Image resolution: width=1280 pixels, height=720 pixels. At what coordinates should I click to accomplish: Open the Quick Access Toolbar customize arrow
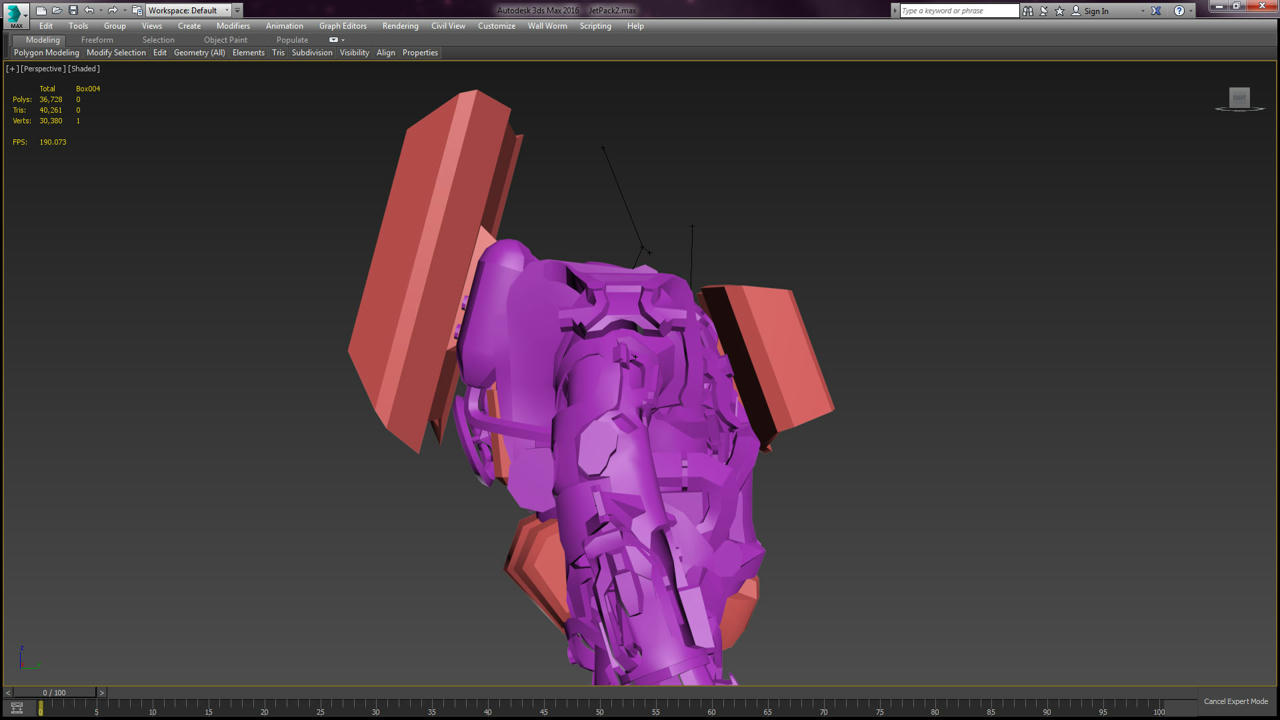point(238,10)
